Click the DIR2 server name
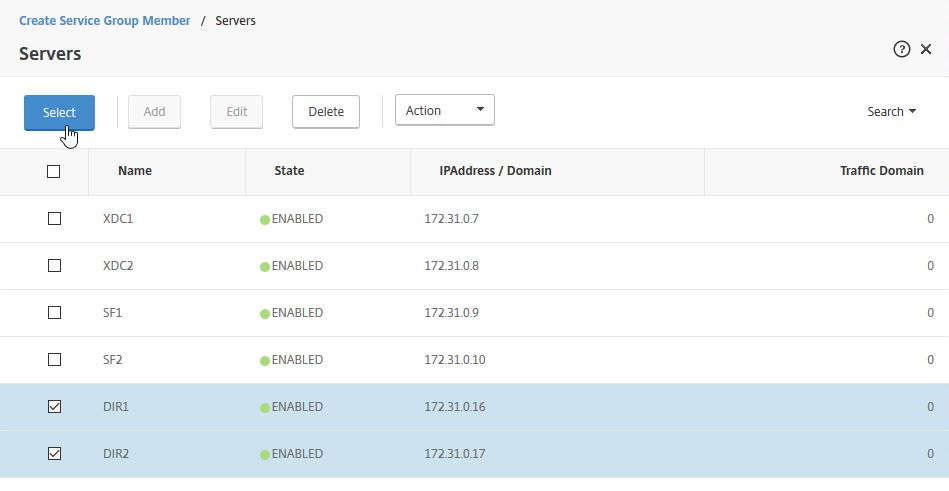 tap(116, 453)
